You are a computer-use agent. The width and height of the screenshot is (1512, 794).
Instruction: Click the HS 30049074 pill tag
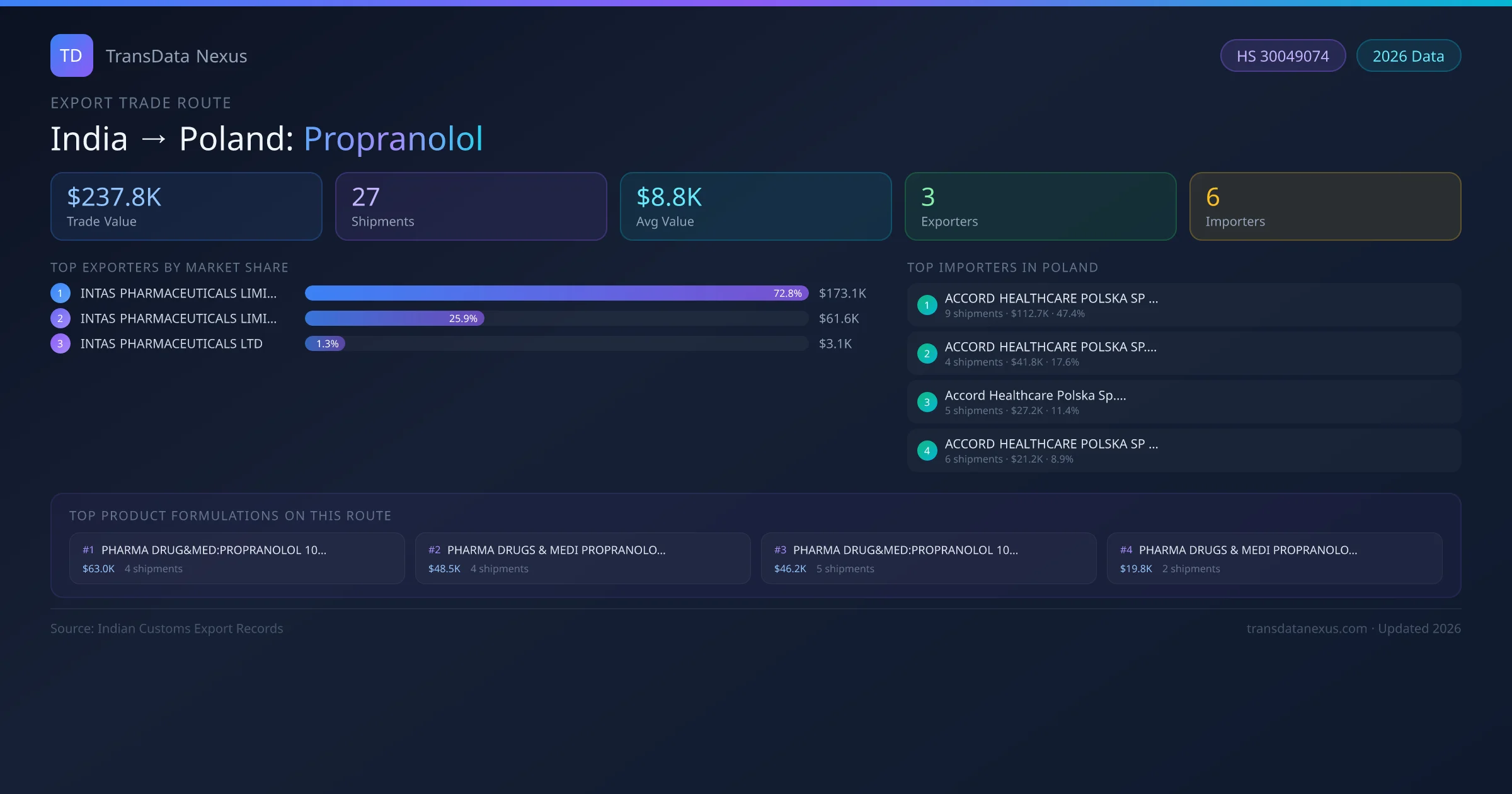(x=1283, y=56)
